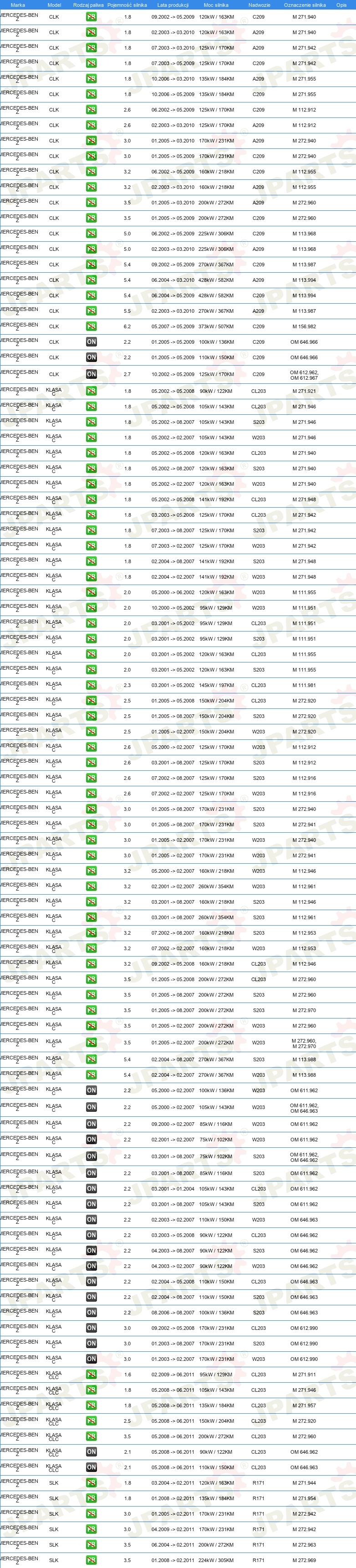Viewport: 356px width, 1568px height.
Task: Click the Pojemność silnika column header
Action: (127, 5)
